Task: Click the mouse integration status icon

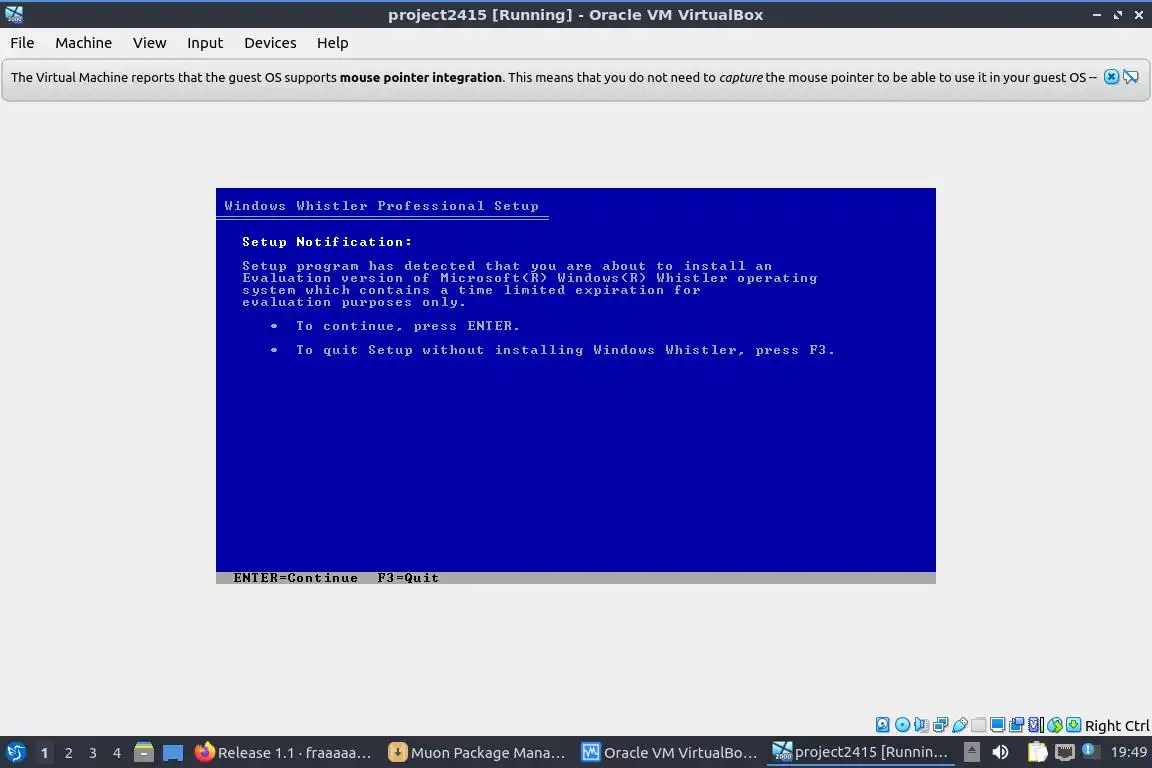Action: point(1055,725)
